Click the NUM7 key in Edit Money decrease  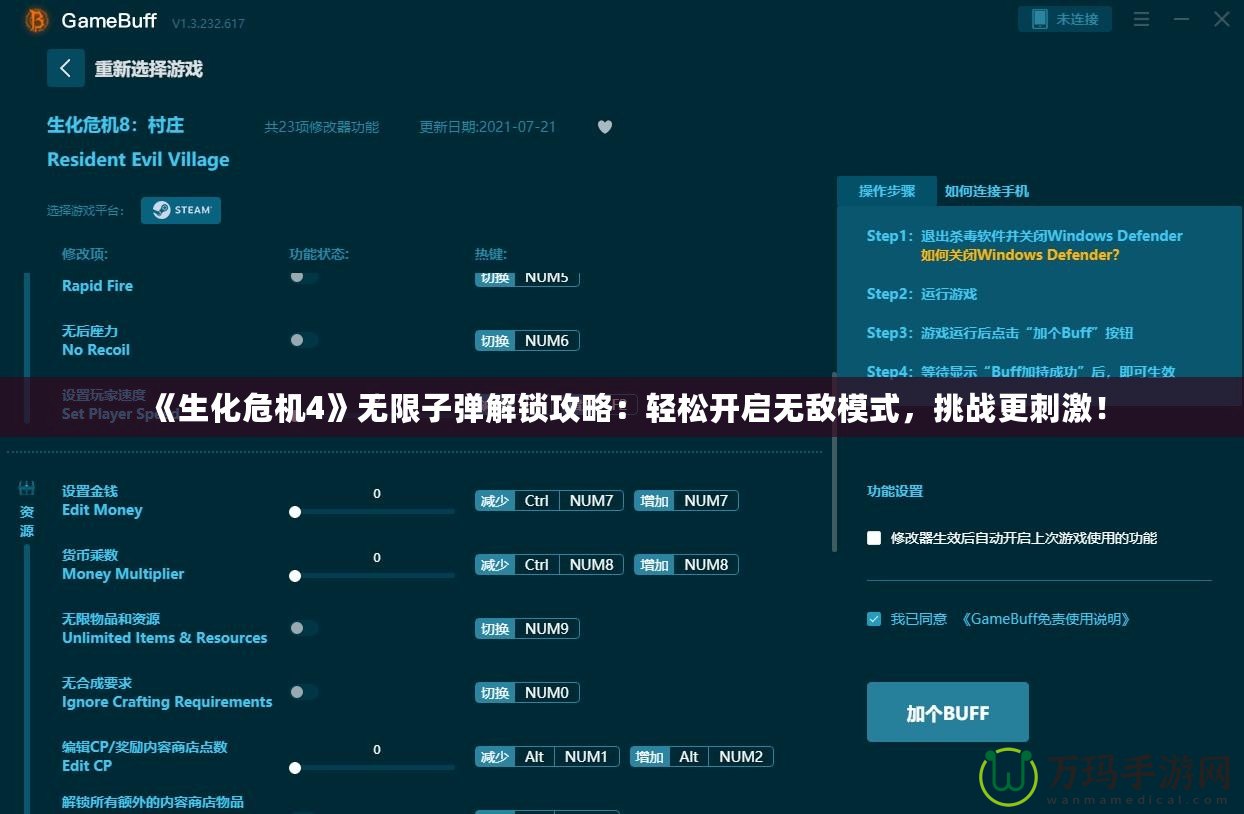[x=591, y=501]
